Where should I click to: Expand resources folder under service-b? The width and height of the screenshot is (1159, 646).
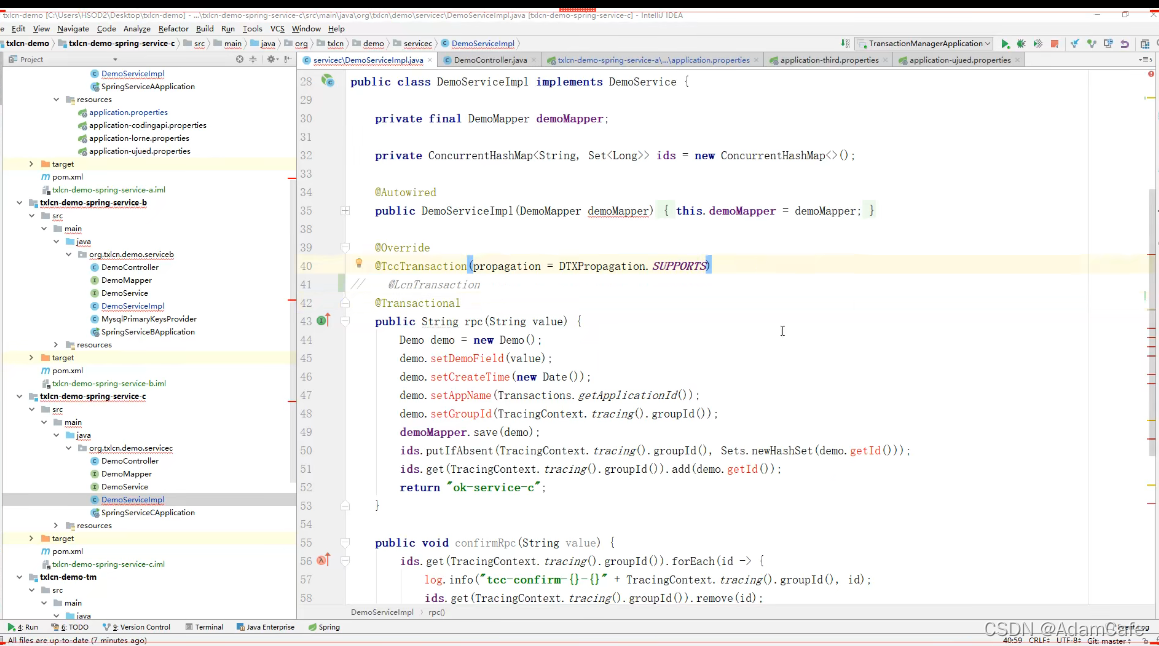[56, 344]
